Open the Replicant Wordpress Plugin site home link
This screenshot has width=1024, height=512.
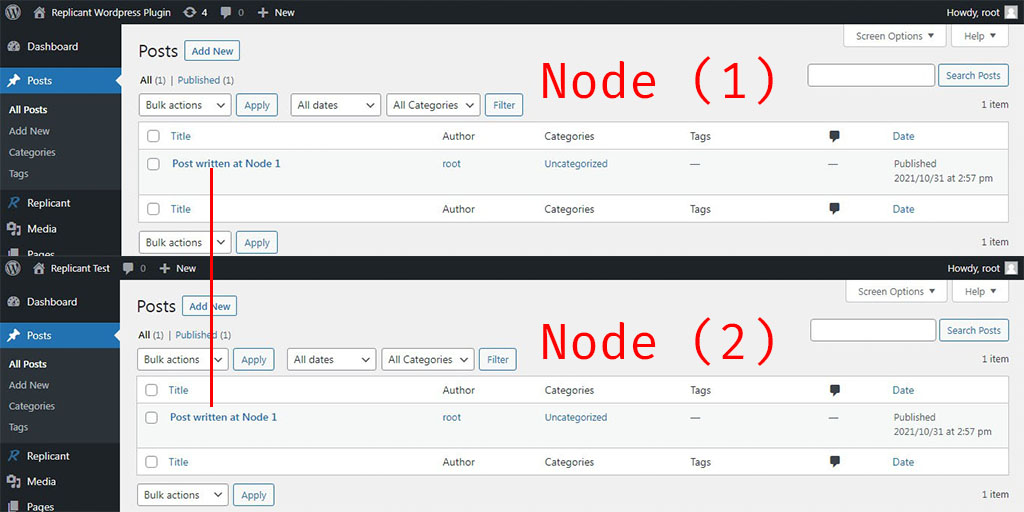pyautogui.click(x=103, y=12)
